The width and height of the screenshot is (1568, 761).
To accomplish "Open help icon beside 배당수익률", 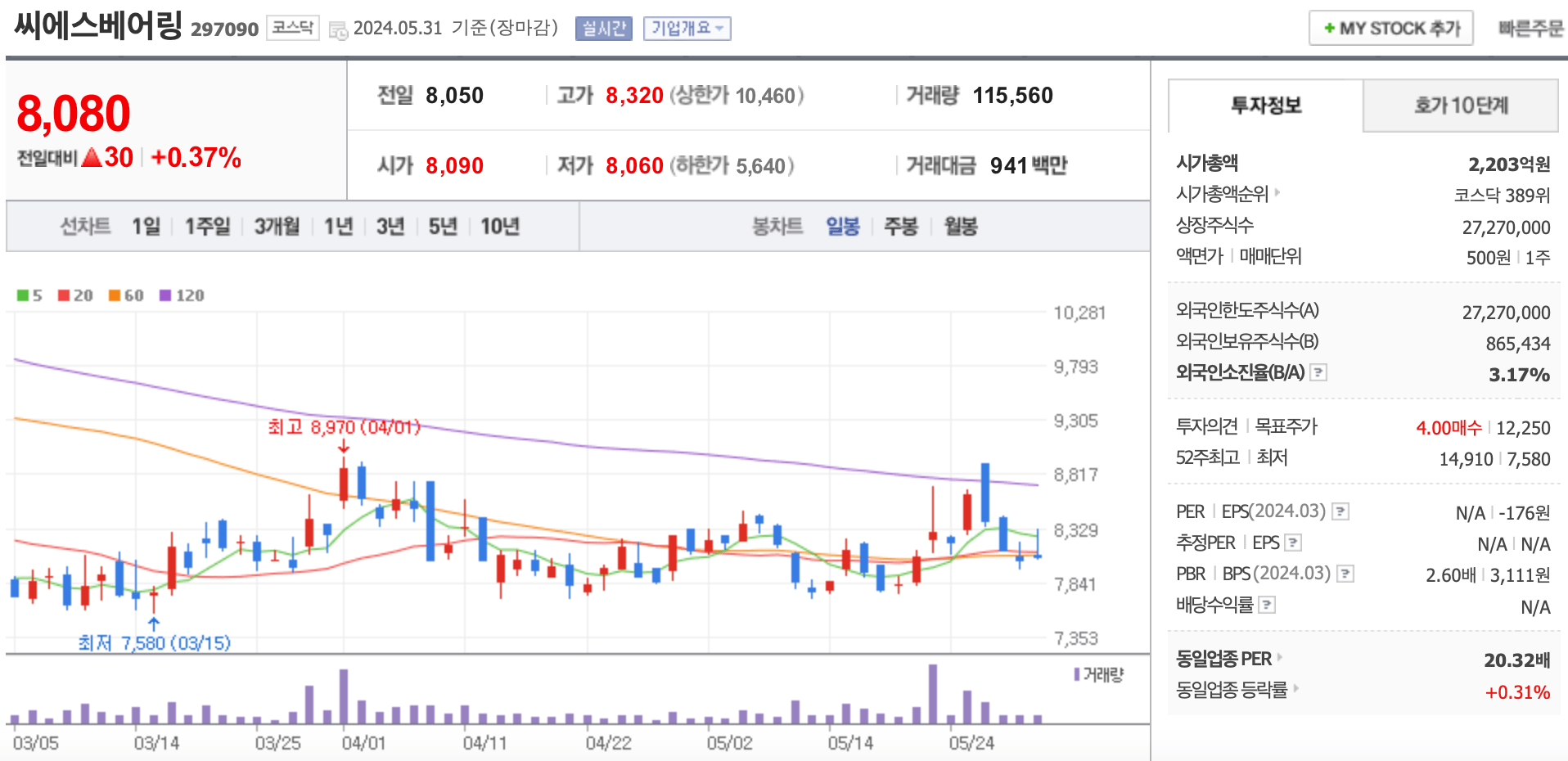I will [1266, 606].
